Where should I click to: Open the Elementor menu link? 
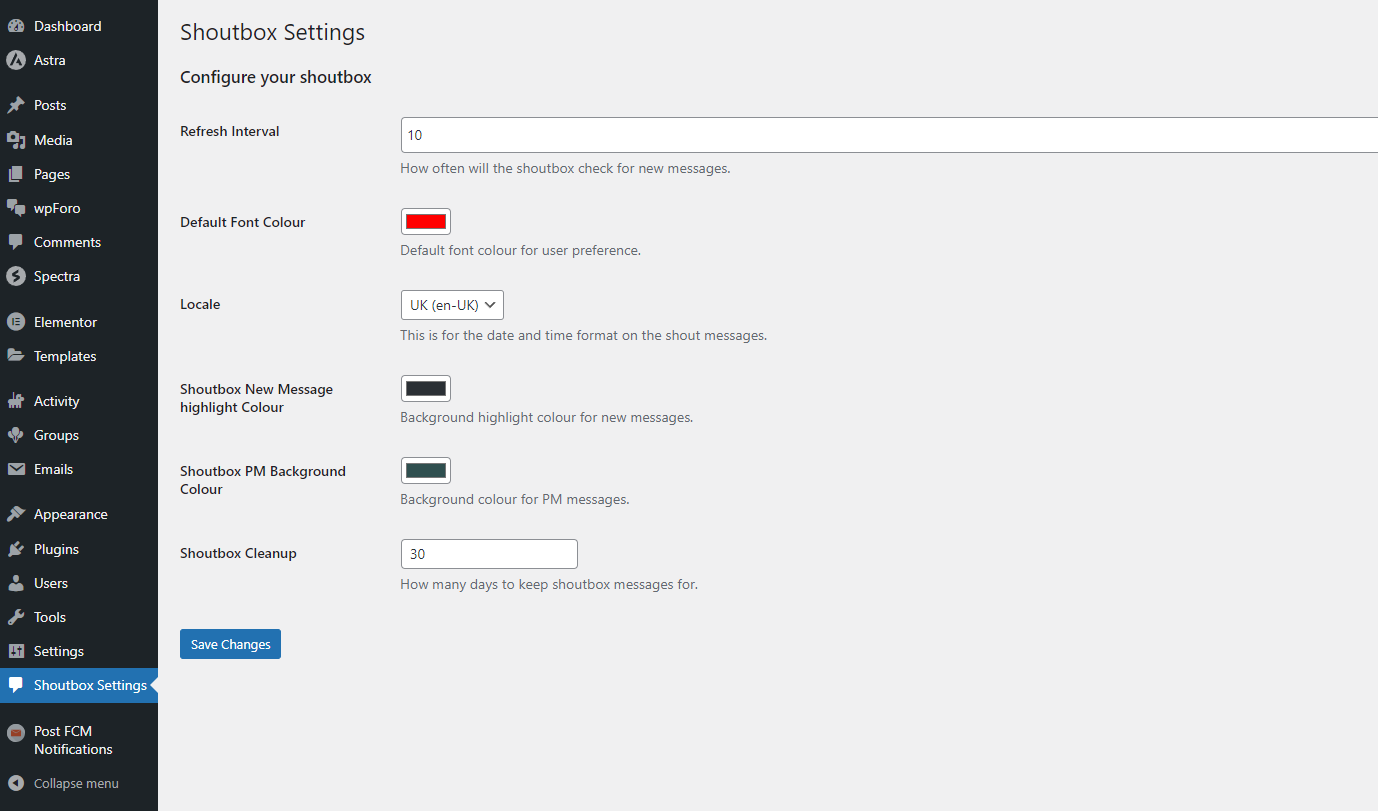[x=79, y=322]
